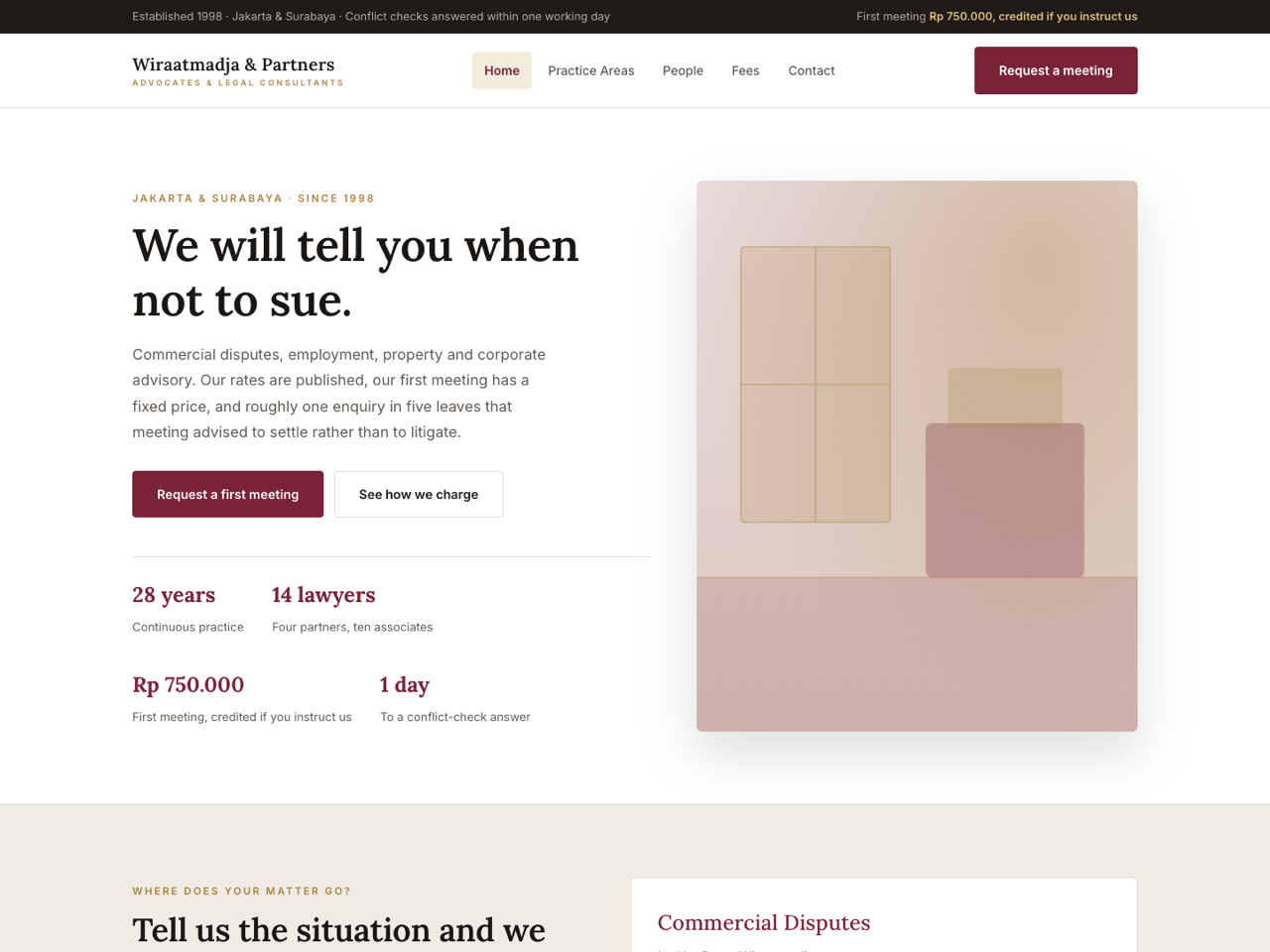The width and height of the screenshot is (1270, 952).
Task: Click the Tell us the situation heading
Action: click(339, 931)
